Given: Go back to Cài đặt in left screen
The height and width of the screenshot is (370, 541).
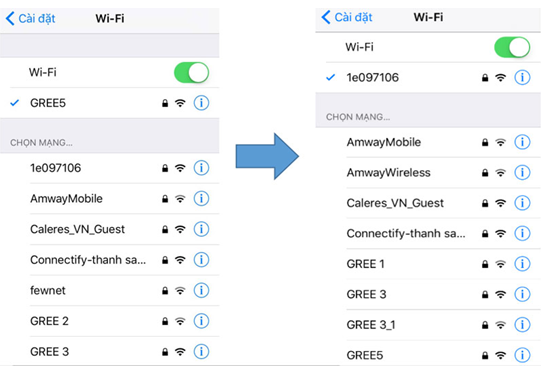Looking at the screenshot, I should (x=30, y=18).
